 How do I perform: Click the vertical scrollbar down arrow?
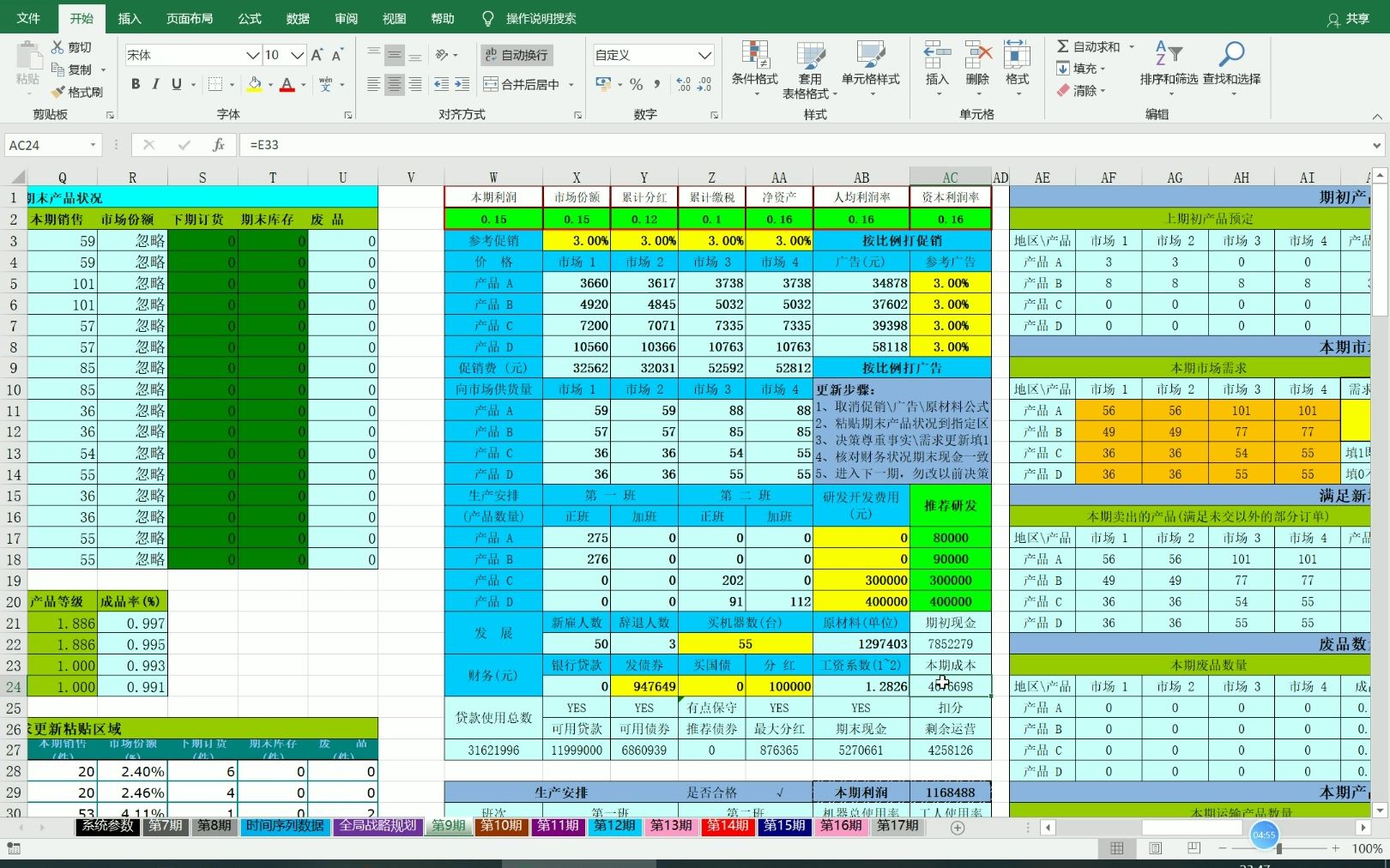pos(1380,810)
